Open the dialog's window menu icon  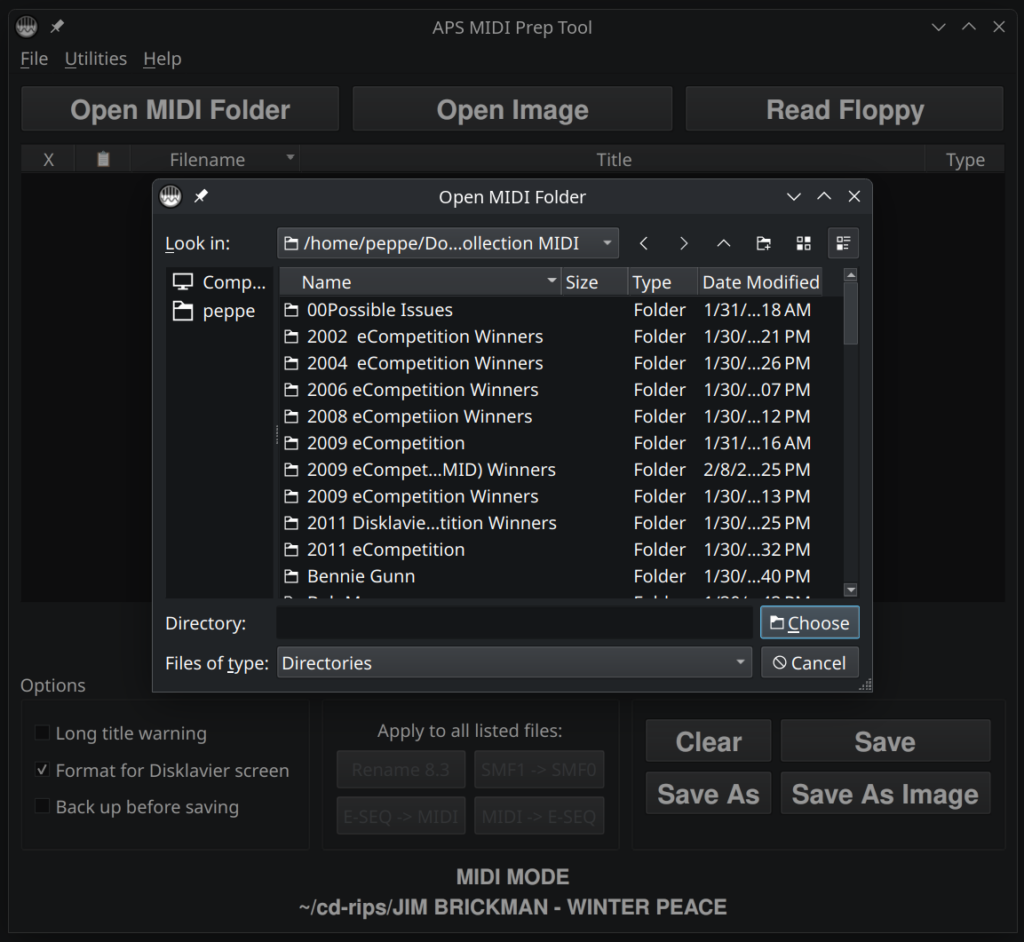tap(170, 196)
